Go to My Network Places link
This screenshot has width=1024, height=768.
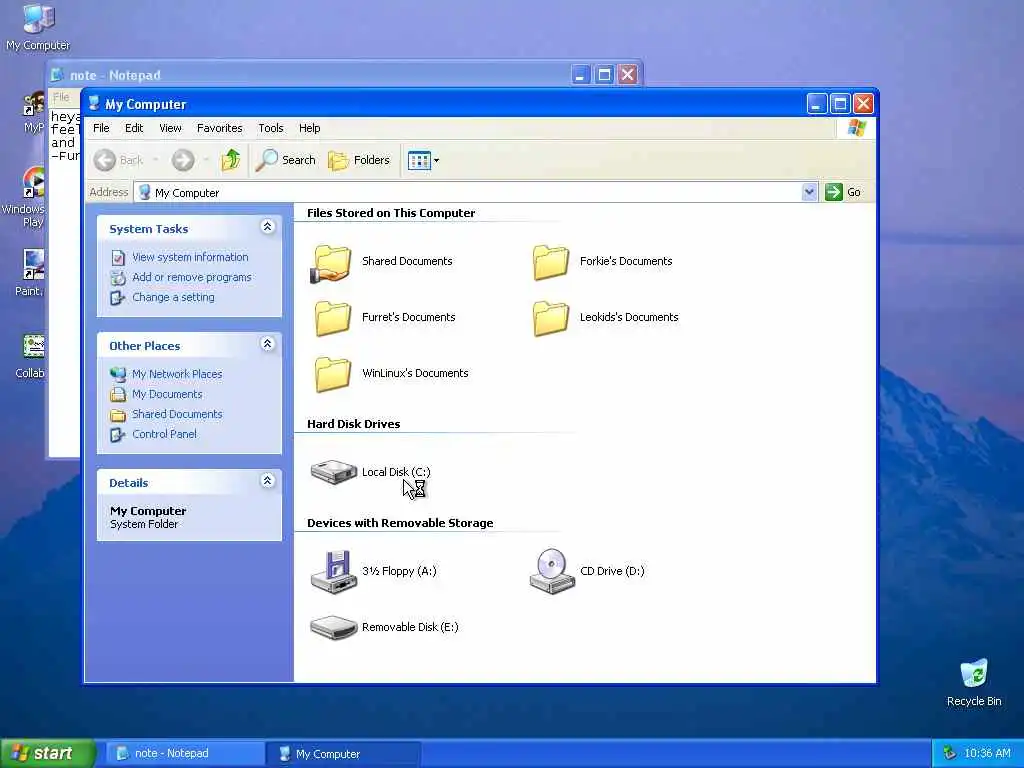(x=177, y=374)
